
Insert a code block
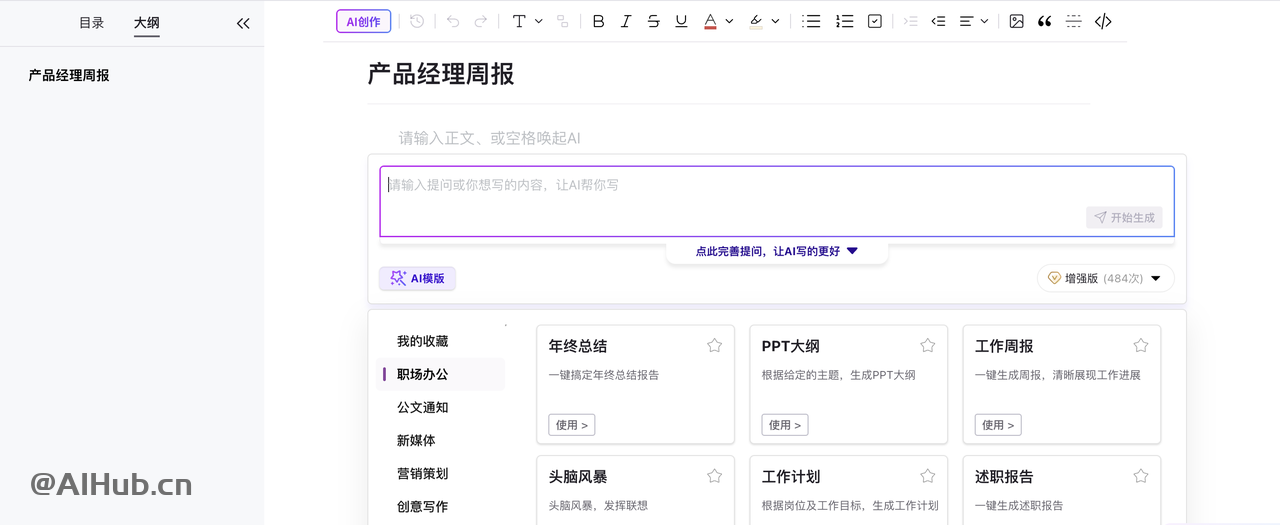[x=1103, y=21]
